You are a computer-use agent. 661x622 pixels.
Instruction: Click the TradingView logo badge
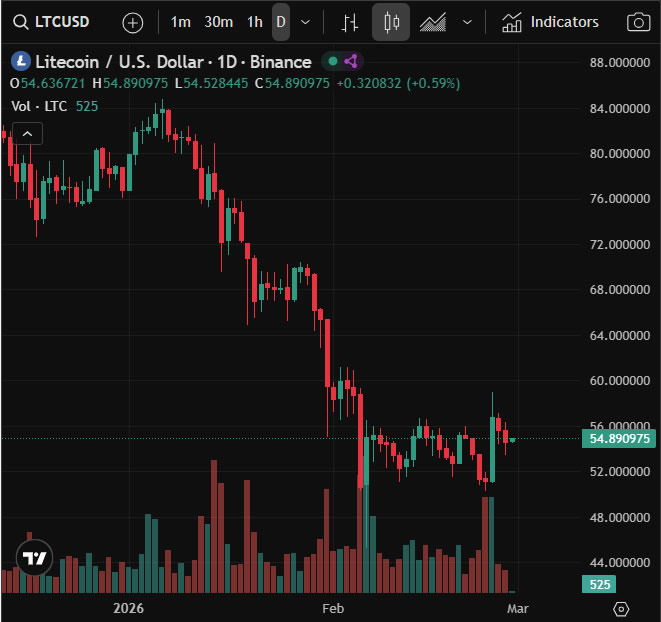(35, 557)
